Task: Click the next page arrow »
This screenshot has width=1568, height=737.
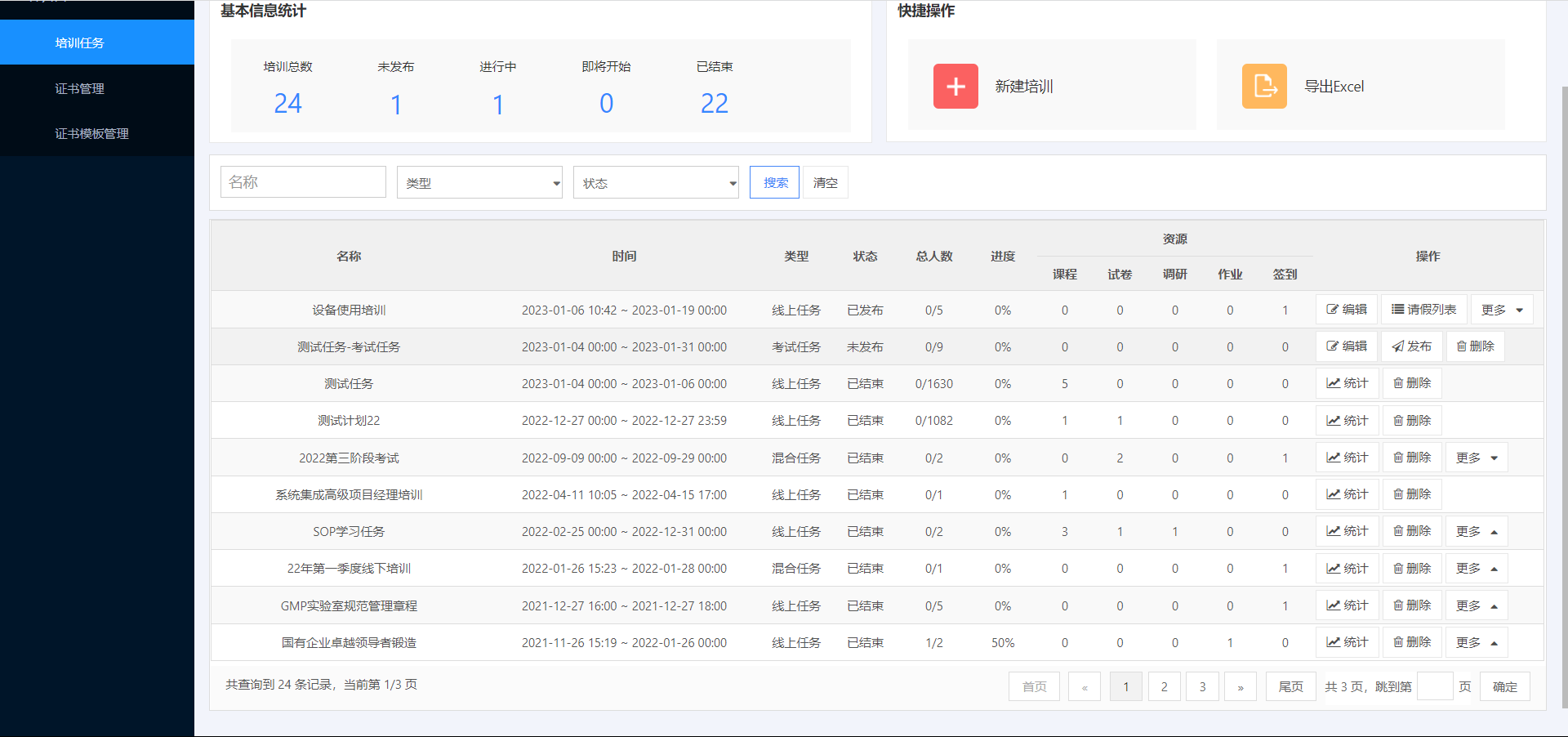Action: coord(1241,686)
